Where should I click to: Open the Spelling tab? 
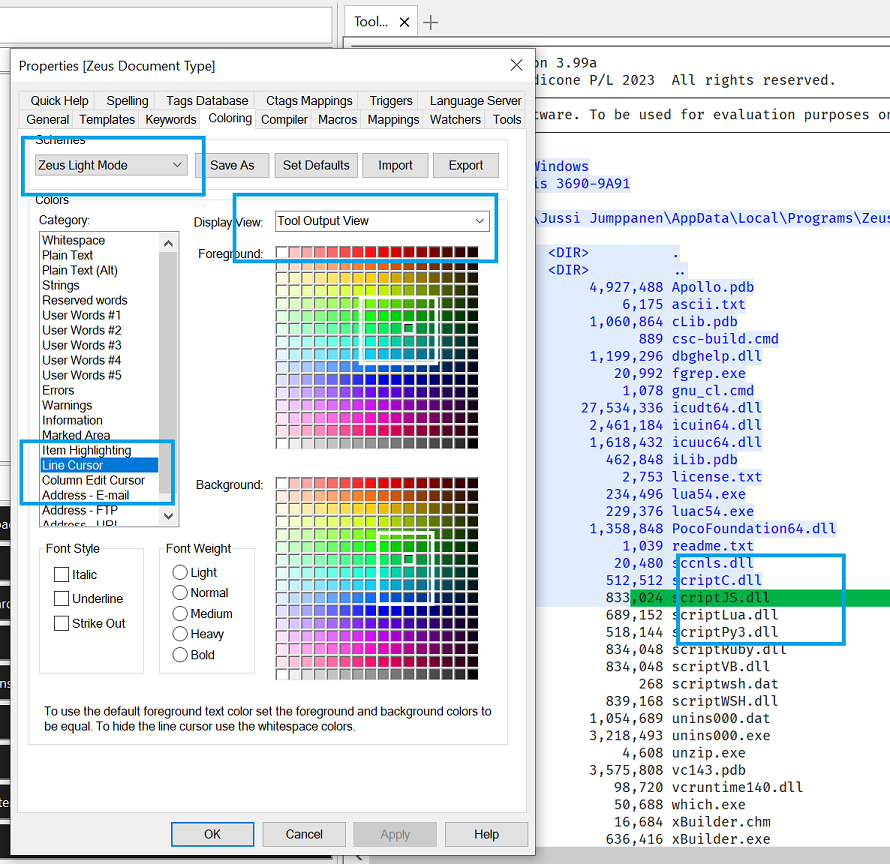[x=127, y=100]
